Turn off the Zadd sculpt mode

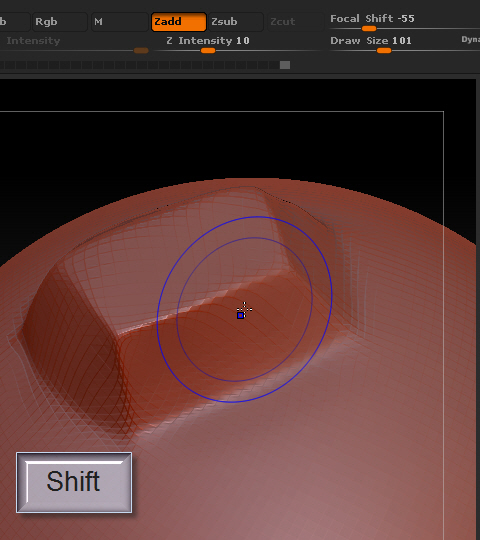tap(179, 22)
